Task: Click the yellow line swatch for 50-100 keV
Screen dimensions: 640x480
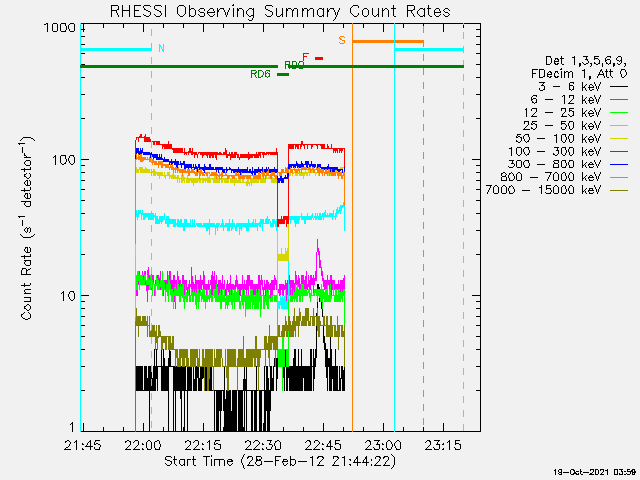Action: click(619, 139)
